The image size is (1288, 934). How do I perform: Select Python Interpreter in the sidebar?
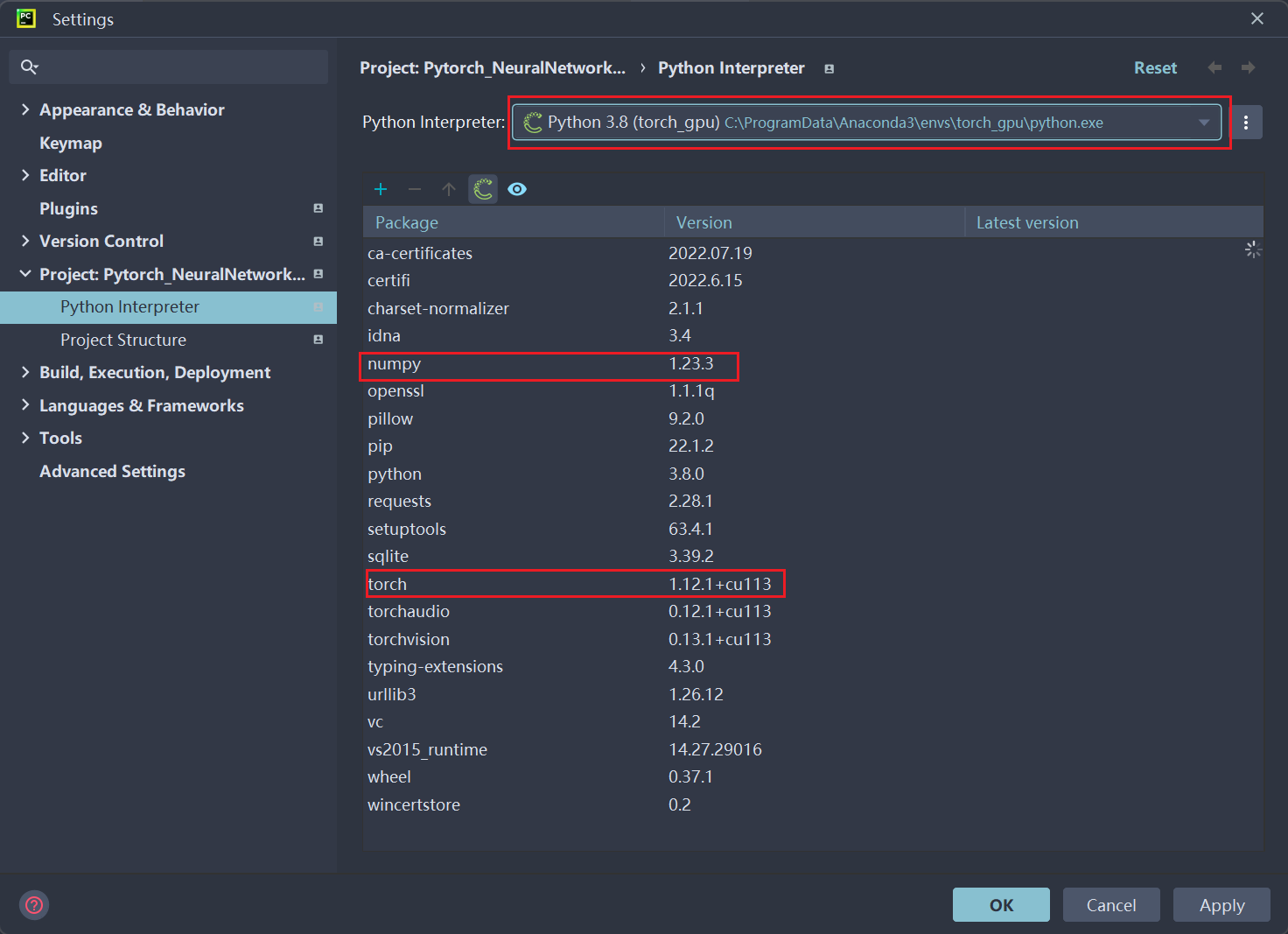coord(168,307)
